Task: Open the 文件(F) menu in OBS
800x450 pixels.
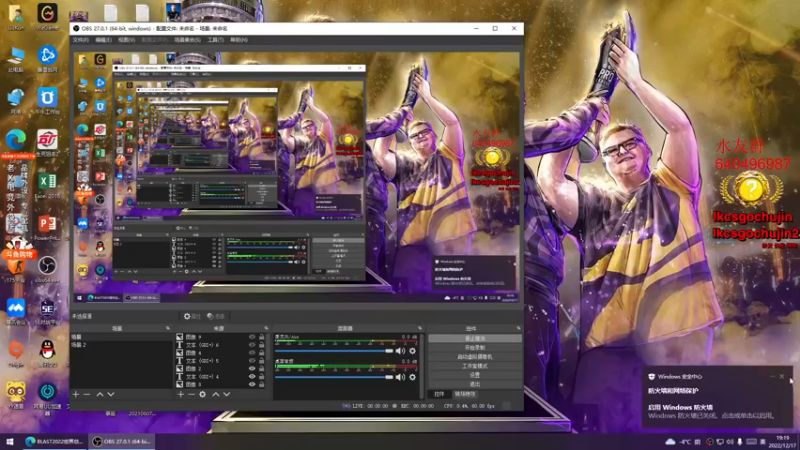Action: [x=80, y=40]
